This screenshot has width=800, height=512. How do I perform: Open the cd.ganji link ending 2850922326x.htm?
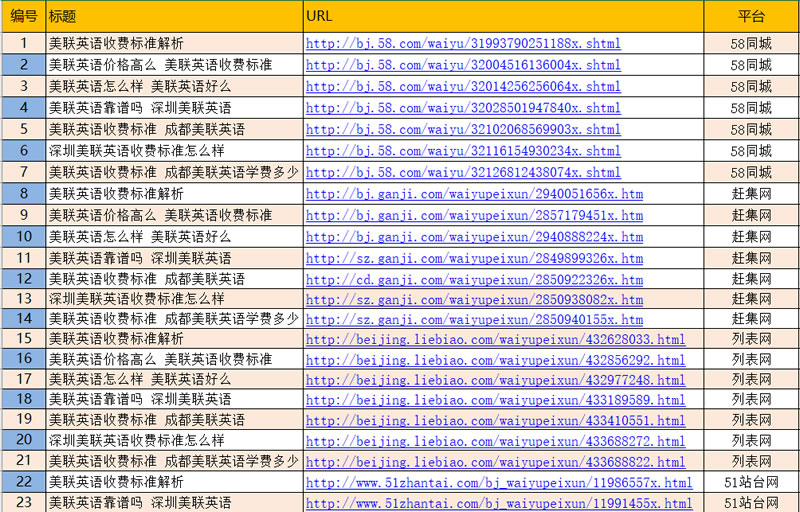coord(474,279)
